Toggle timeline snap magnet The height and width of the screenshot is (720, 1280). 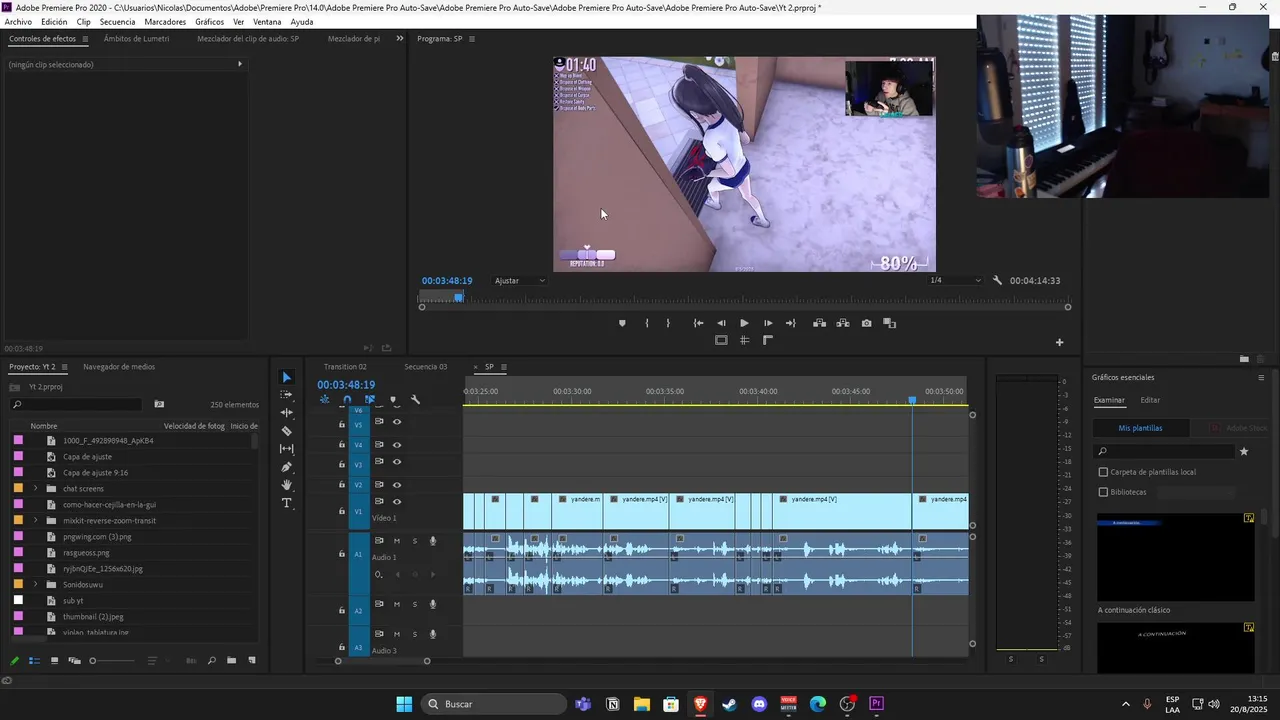(x=347, y=400)
